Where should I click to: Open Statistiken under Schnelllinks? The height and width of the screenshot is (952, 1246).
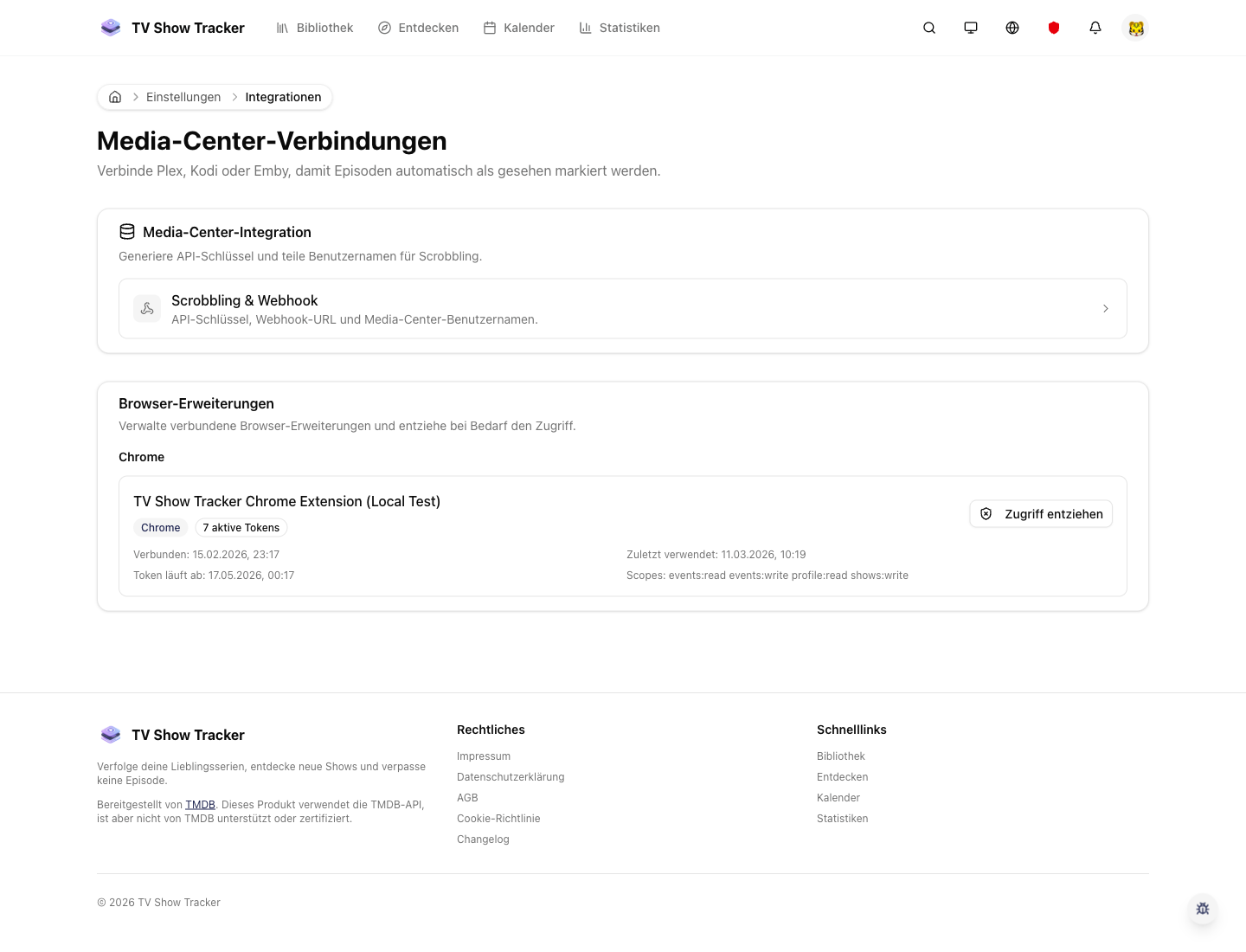coord(842,818)
